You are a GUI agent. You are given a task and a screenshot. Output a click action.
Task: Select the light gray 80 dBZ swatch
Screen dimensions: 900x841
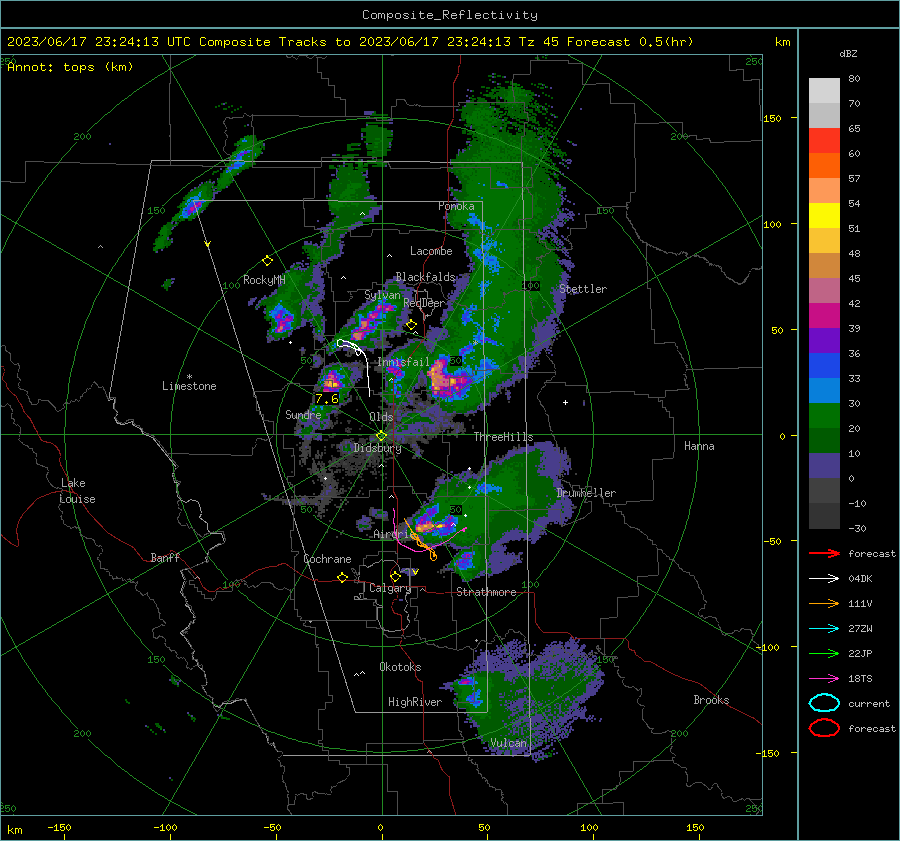824,91
